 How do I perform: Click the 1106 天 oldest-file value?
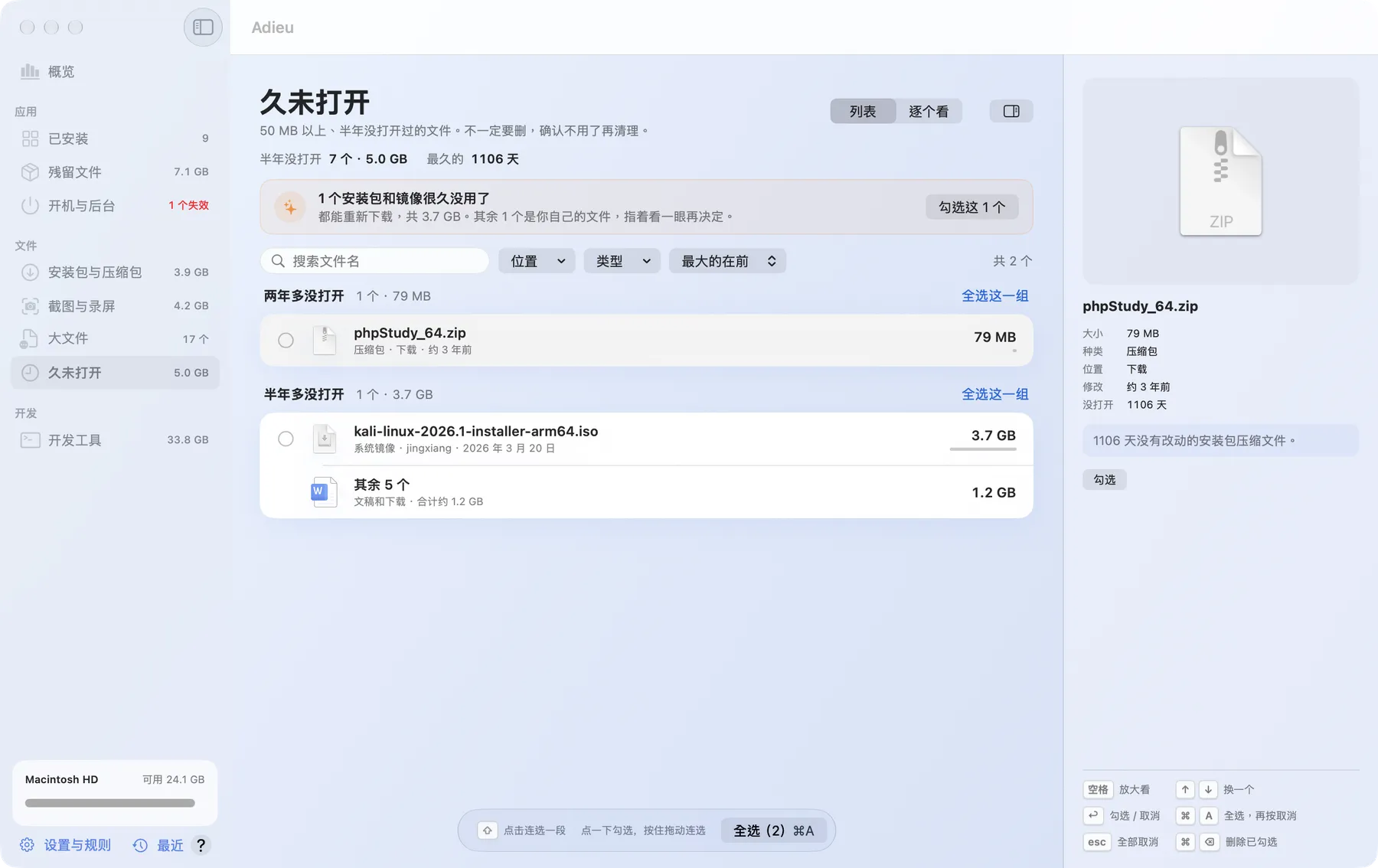tap(495, 159)
